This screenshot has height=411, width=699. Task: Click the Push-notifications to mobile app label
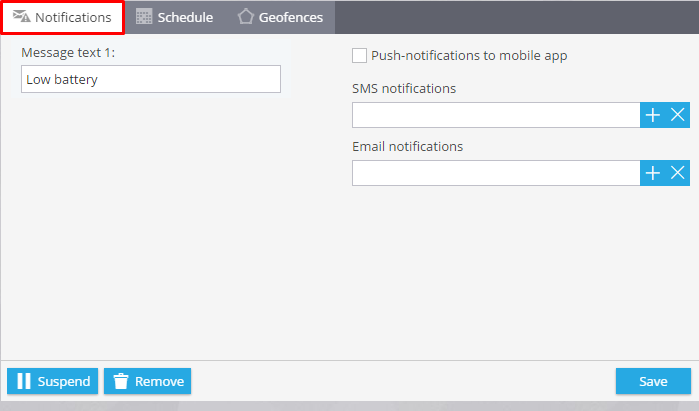[469, 56]
